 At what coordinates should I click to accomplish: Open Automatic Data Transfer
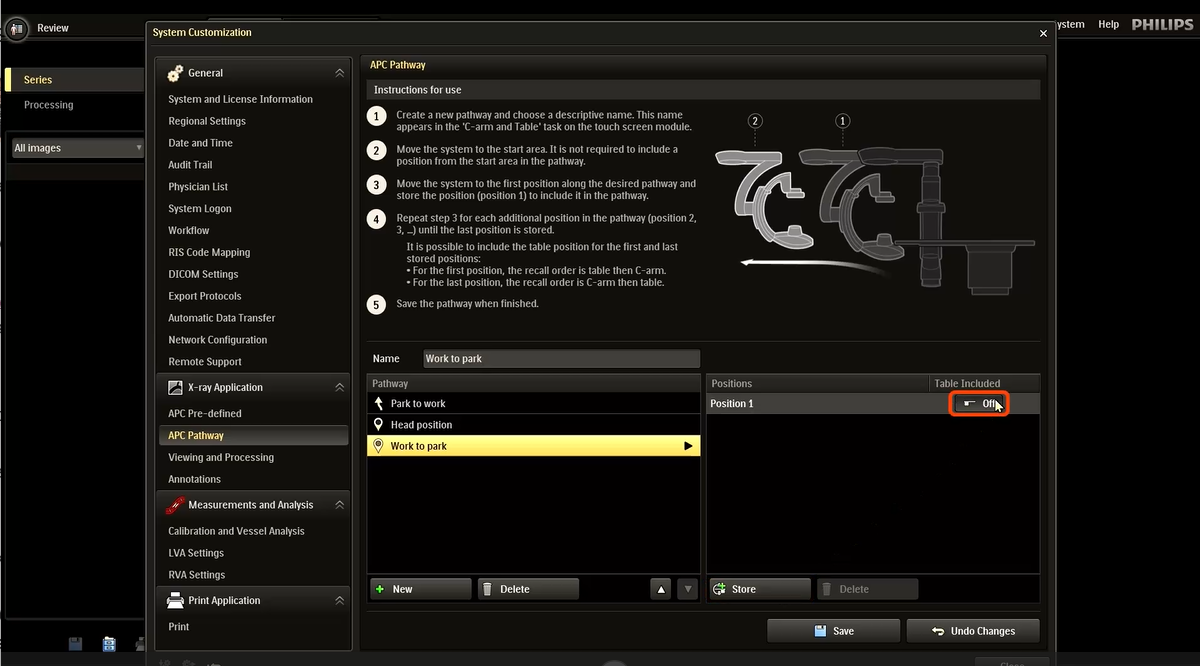point(222,318)
